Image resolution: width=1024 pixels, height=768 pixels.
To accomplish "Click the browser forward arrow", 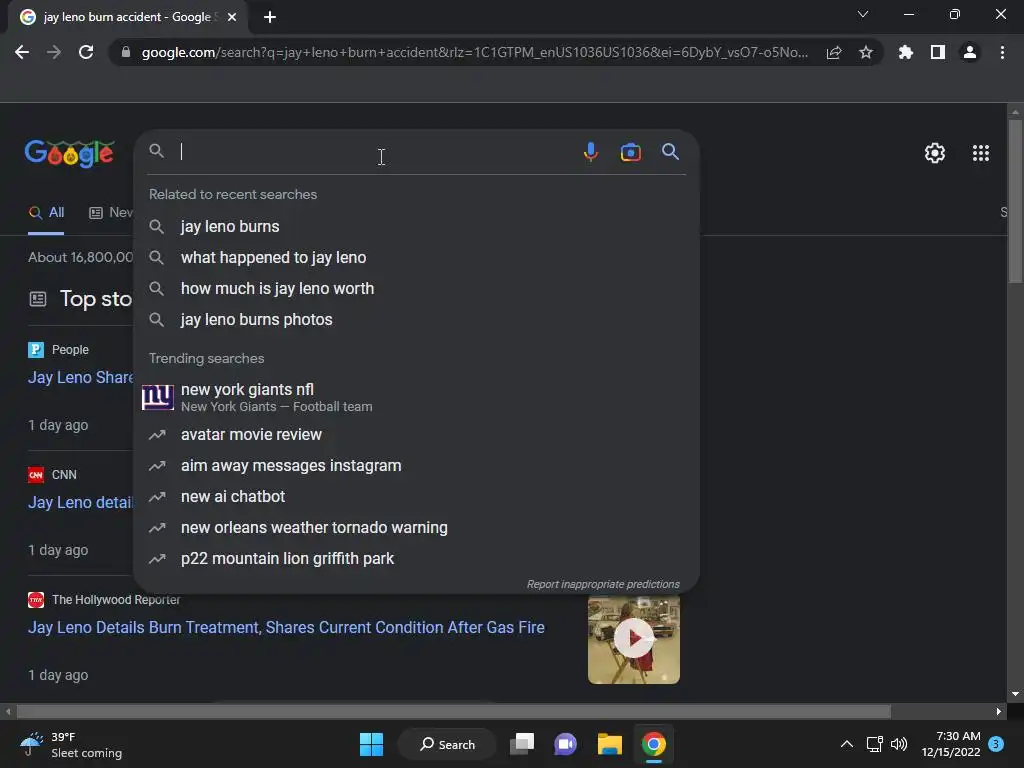I will [x=54, y=52].
